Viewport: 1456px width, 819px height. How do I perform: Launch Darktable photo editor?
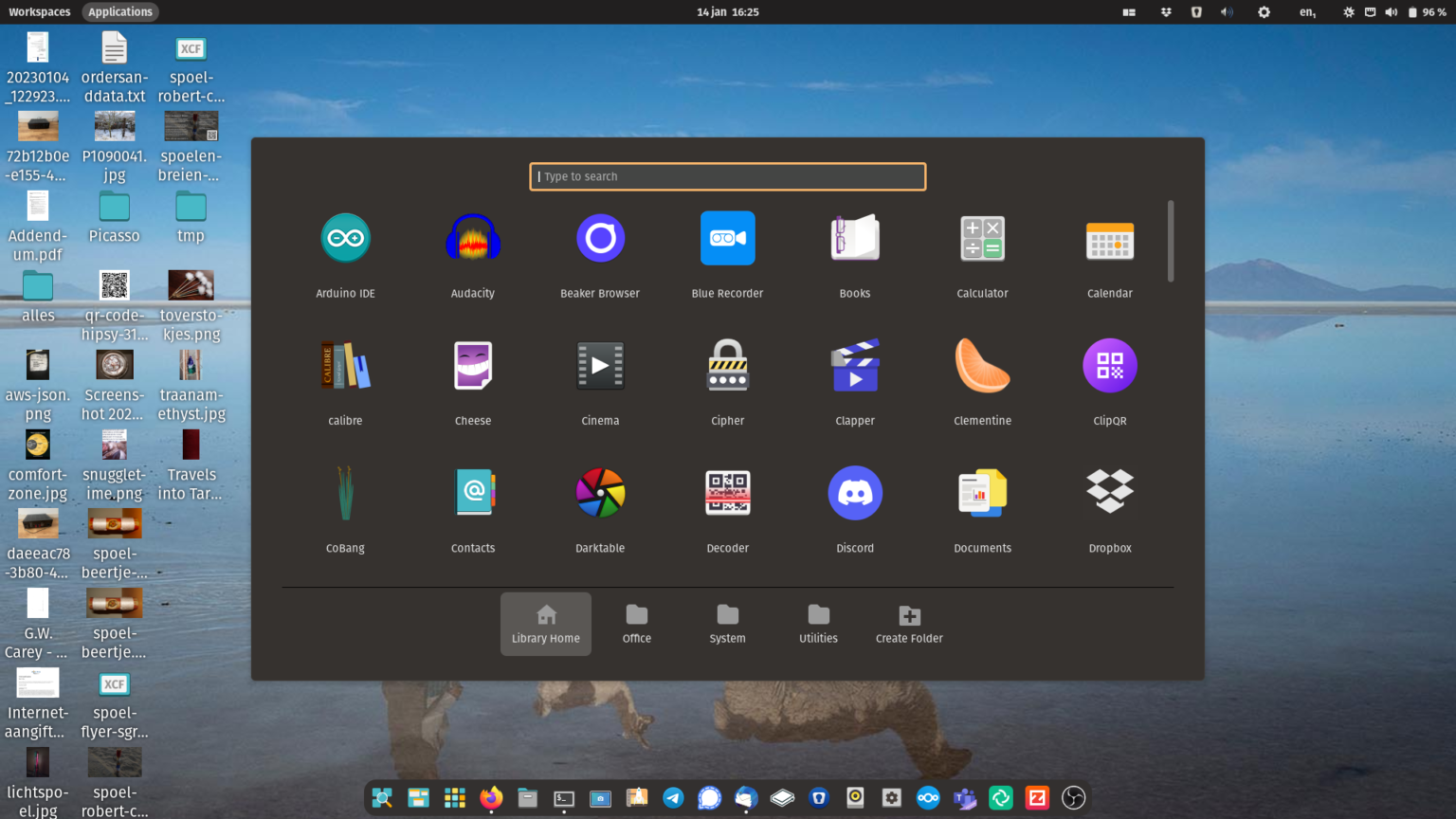point(600,492)
